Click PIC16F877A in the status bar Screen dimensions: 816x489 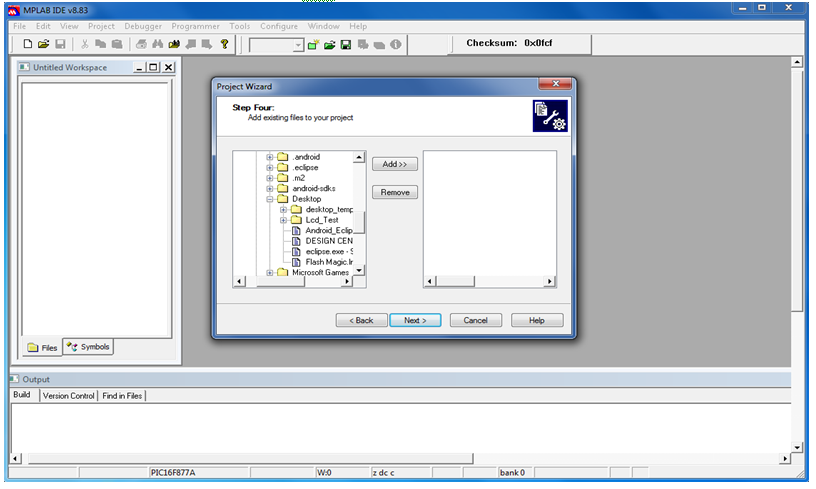point(173,473)
